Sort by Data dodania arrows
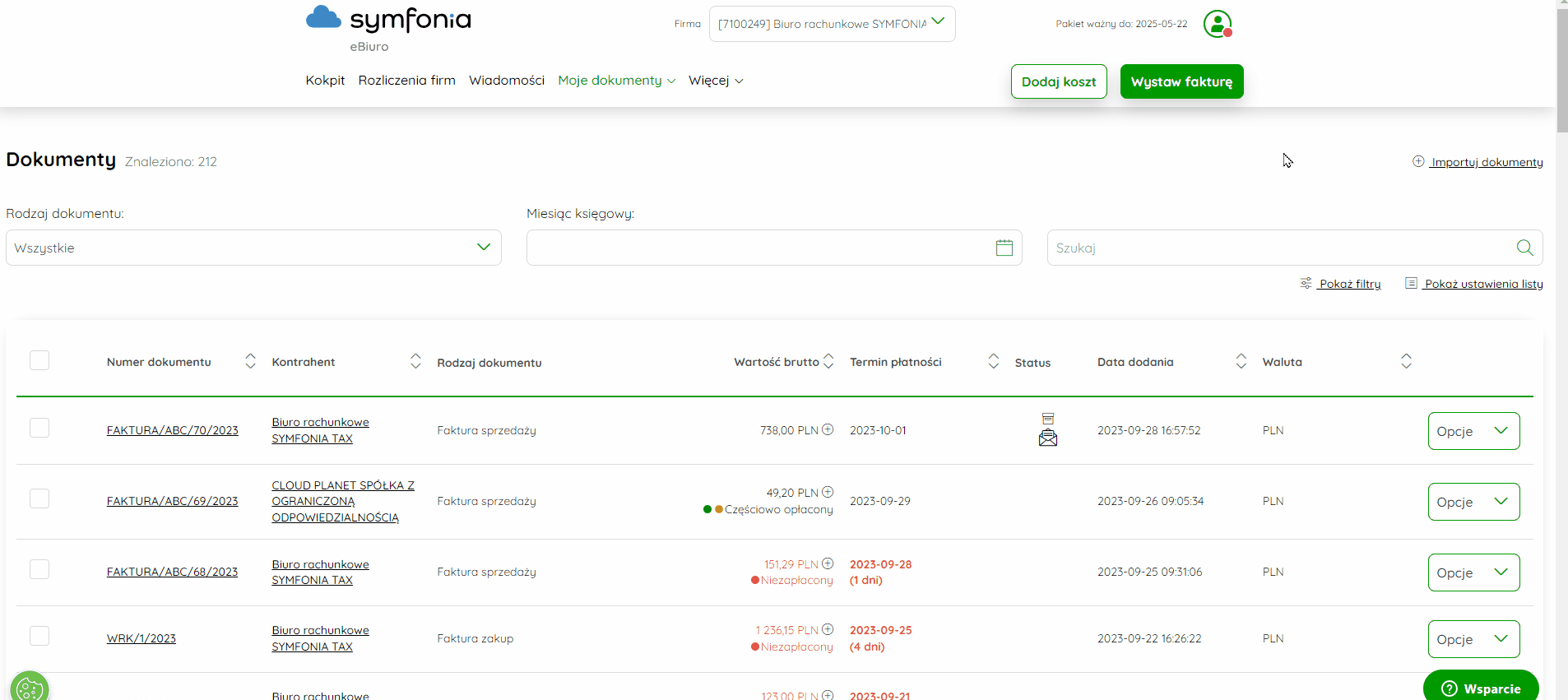Viewport: 1568px width, 700px height. 1241,361
